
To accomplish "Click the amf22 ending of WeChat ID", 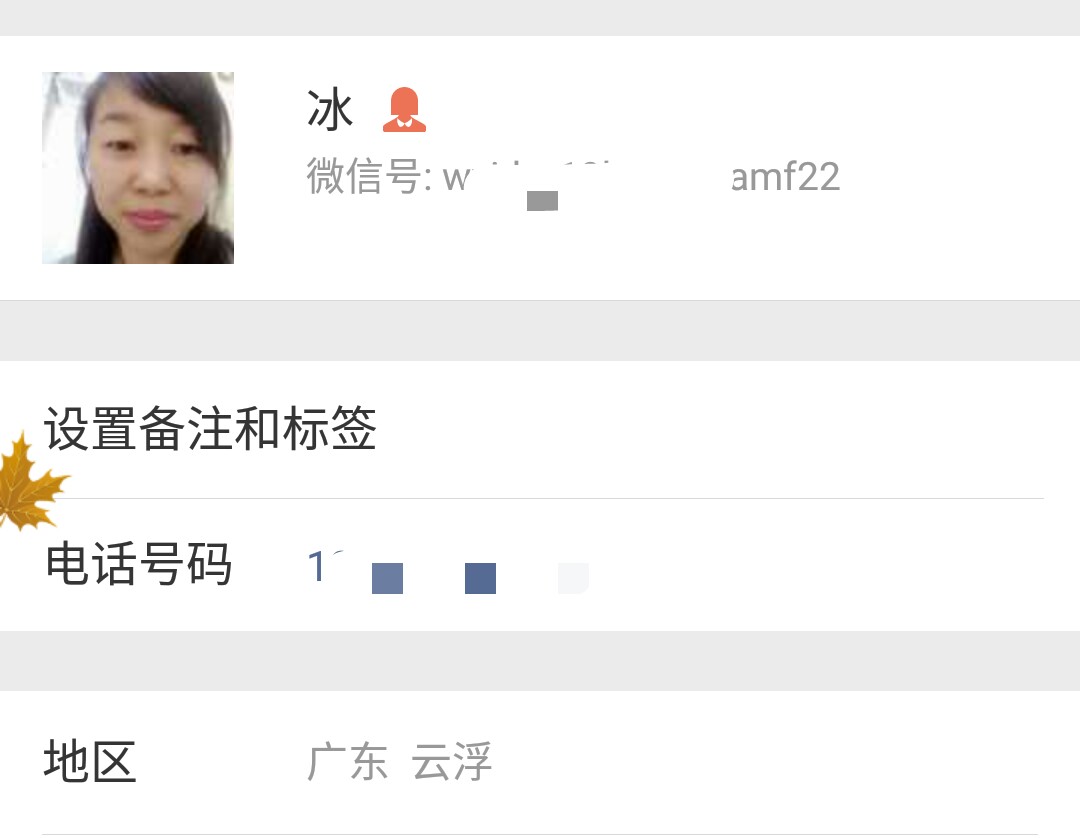I will click(785, 177).
